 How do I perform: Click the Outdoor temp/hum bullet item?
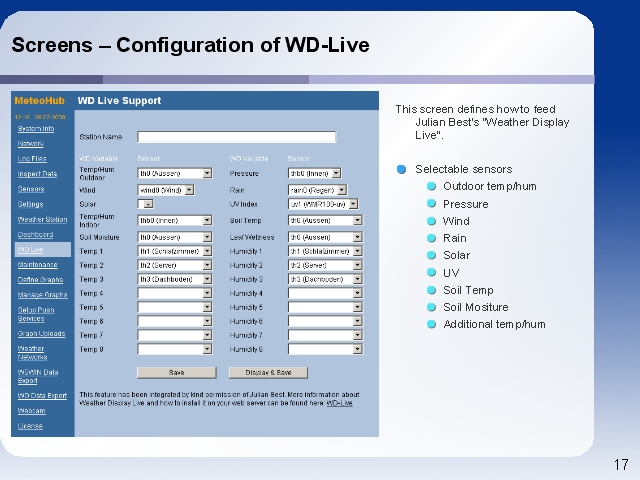(490, 187)
